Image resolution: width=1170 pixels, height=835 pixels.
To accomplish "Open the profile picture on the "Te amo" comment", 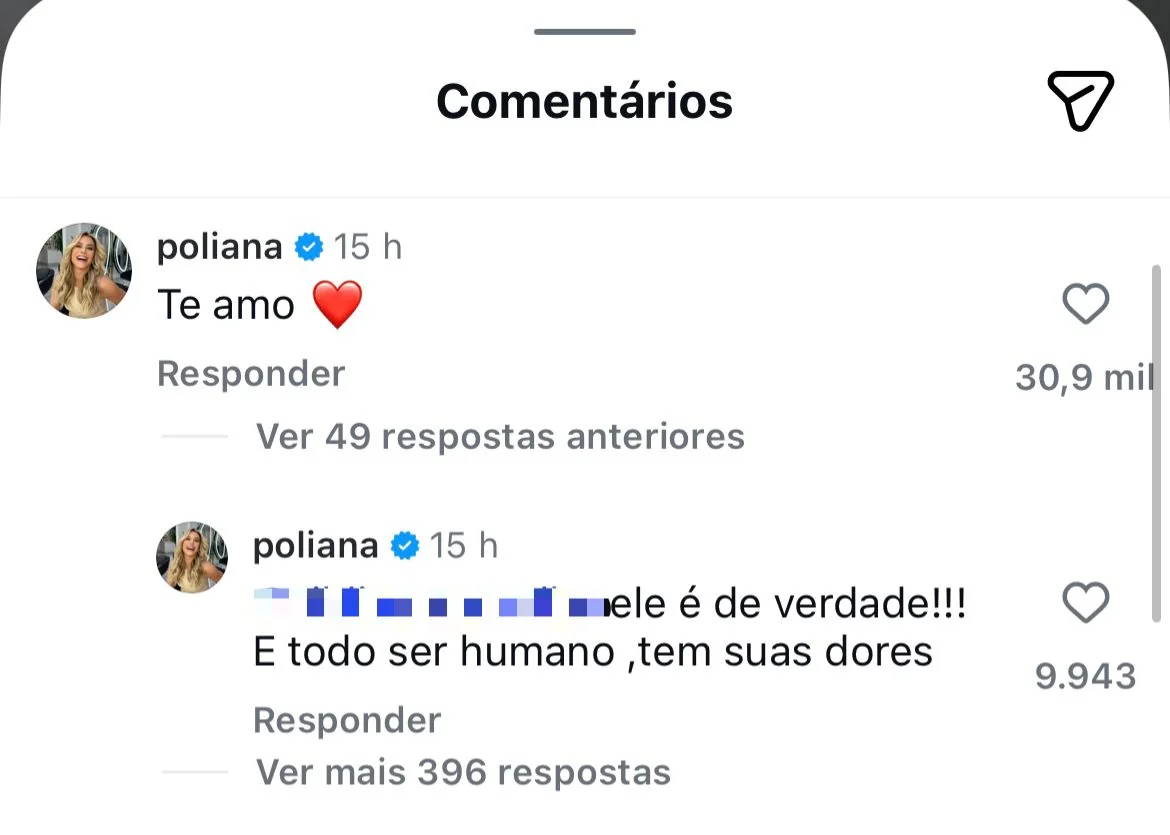I will tap(84, 271).
